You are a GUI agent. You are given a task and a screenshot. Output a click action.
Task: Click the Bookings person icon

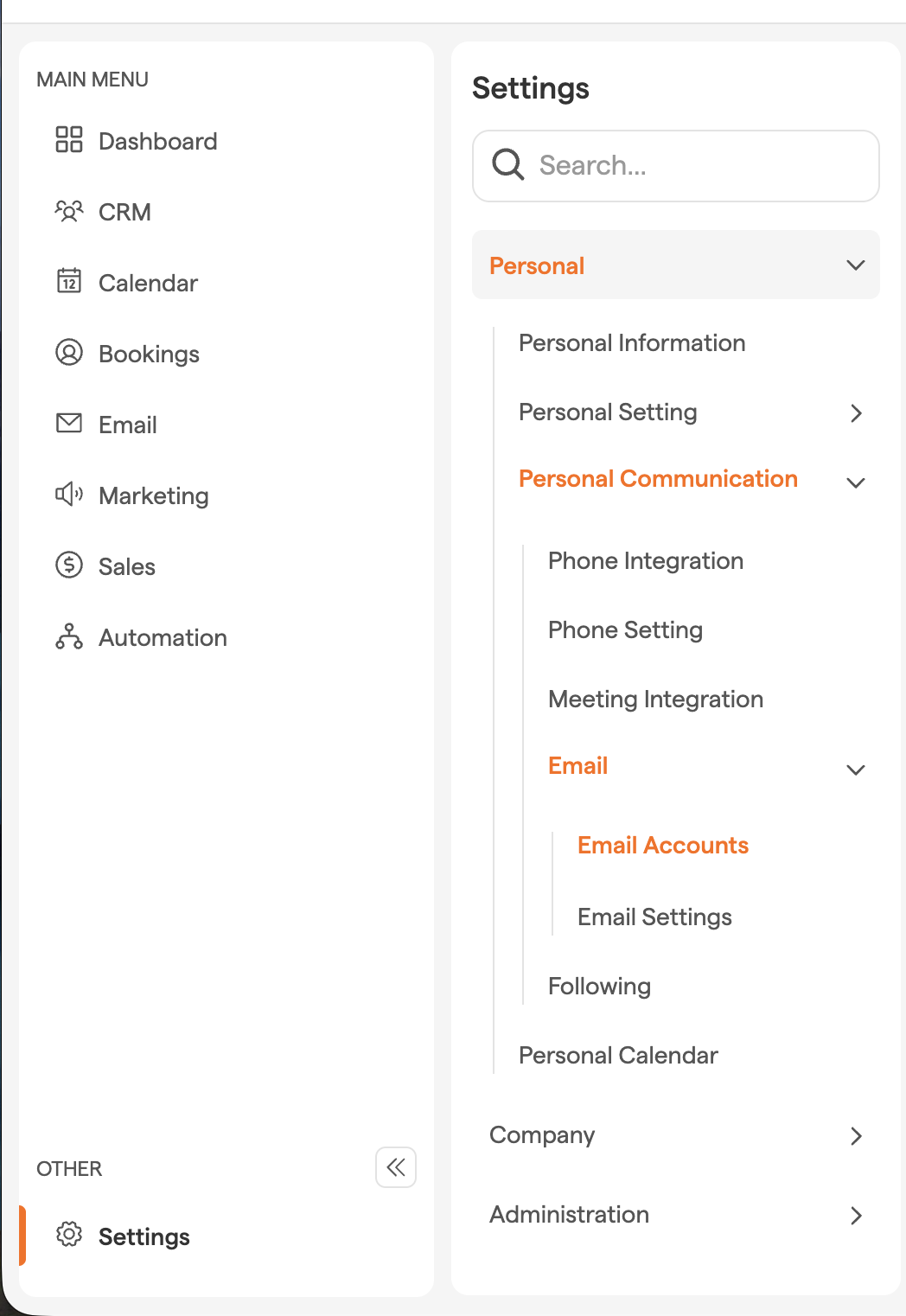point(69,353)
